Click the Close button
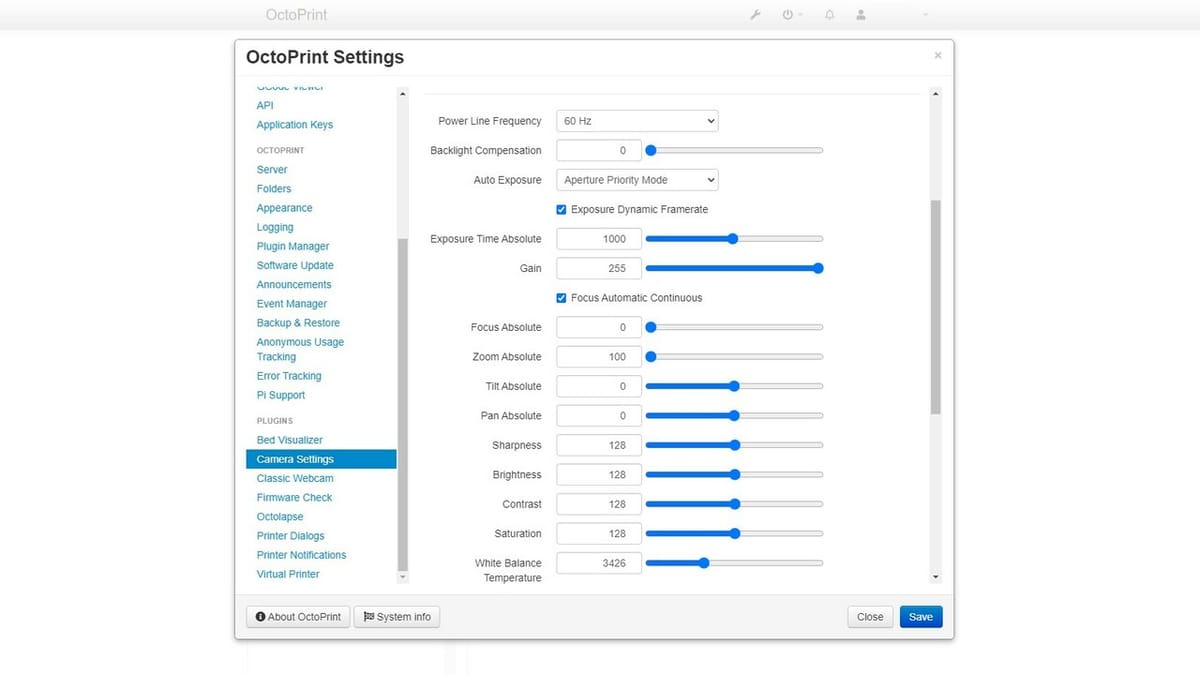Viewport: 1200px width, 675px height. [x=870, y=617]
